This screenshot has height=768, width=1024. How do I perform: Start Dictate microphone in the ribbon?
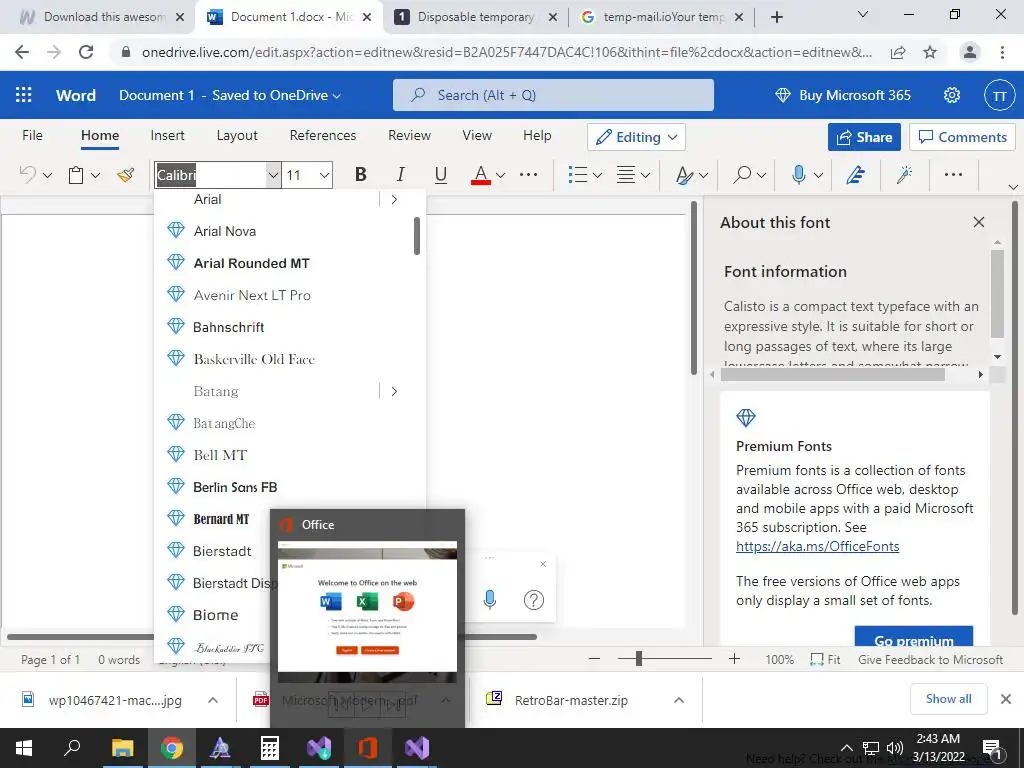(798, 174)
